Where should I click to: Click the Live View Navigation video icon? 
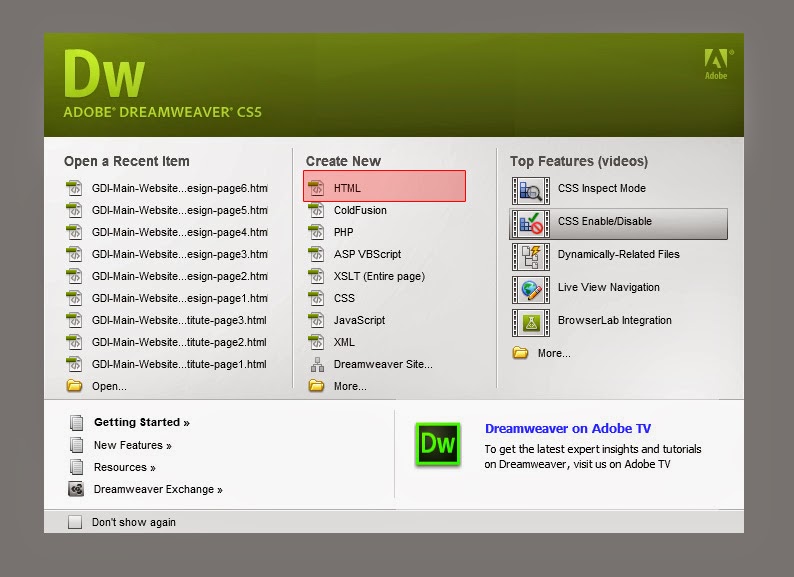[x=531, y=290]
